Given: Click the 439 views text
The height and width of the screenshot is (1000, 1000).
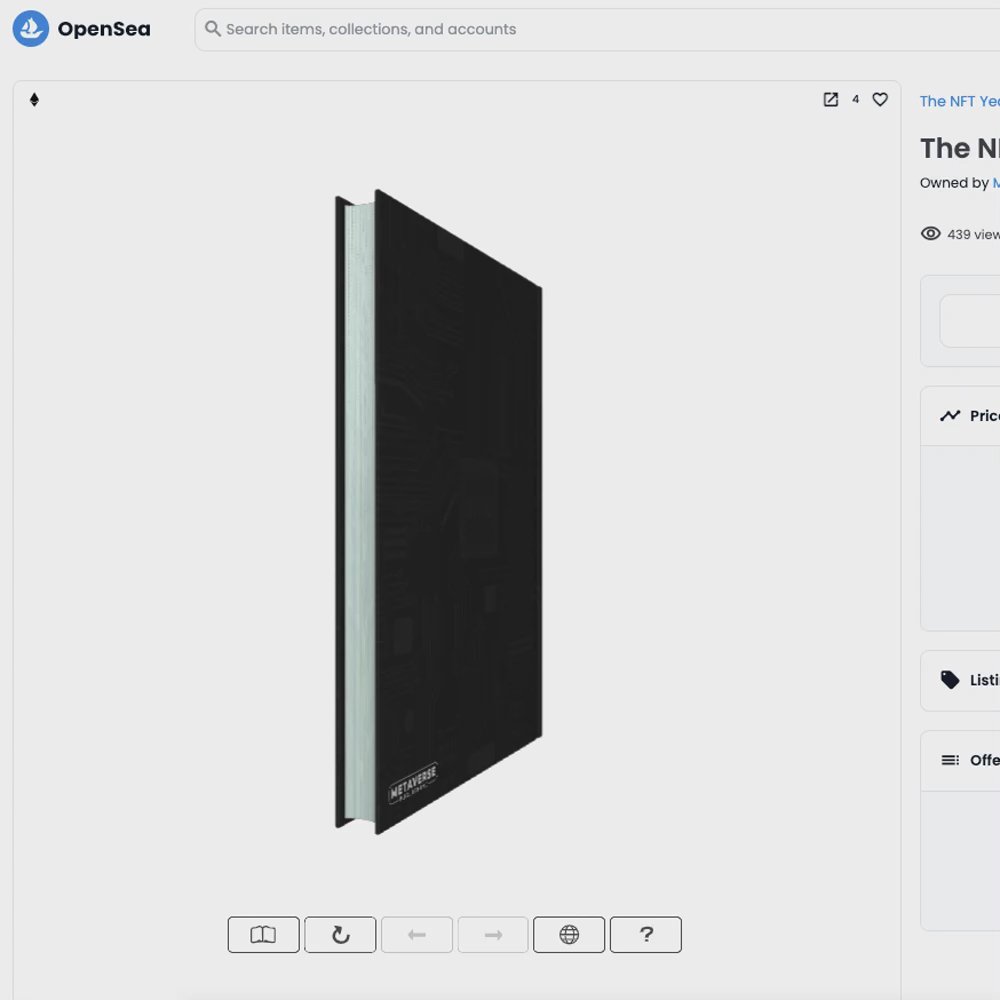Looking at the screenshot, I should pyautogui.click(x=973, y=234).
